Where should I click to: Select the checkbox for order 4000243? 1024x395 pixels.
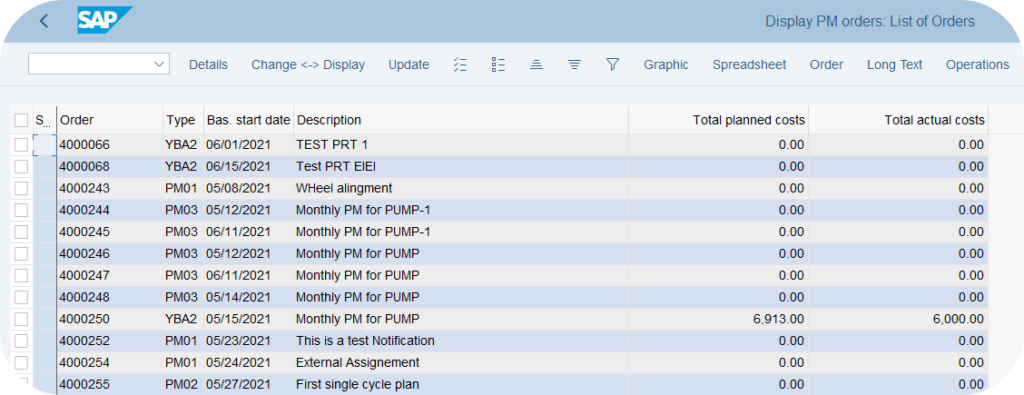coord(21,188)
